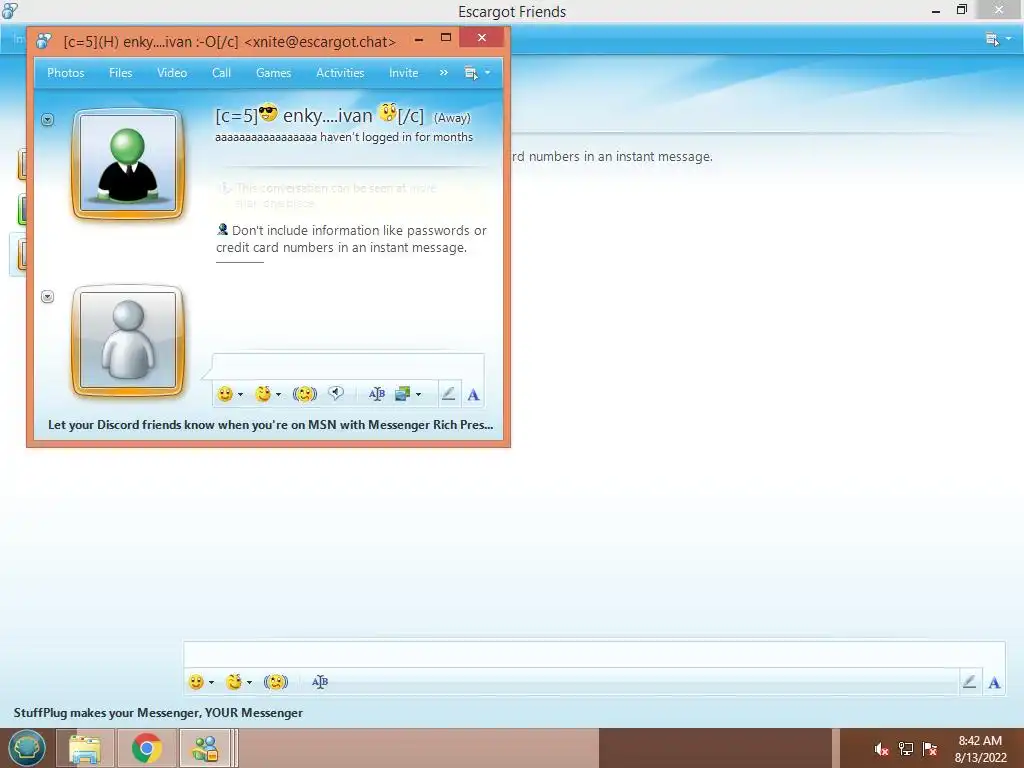1024x768 pixels.
Task: Collapse the contact's display picture
Action: pyautogui.click(x=47, y=120)
